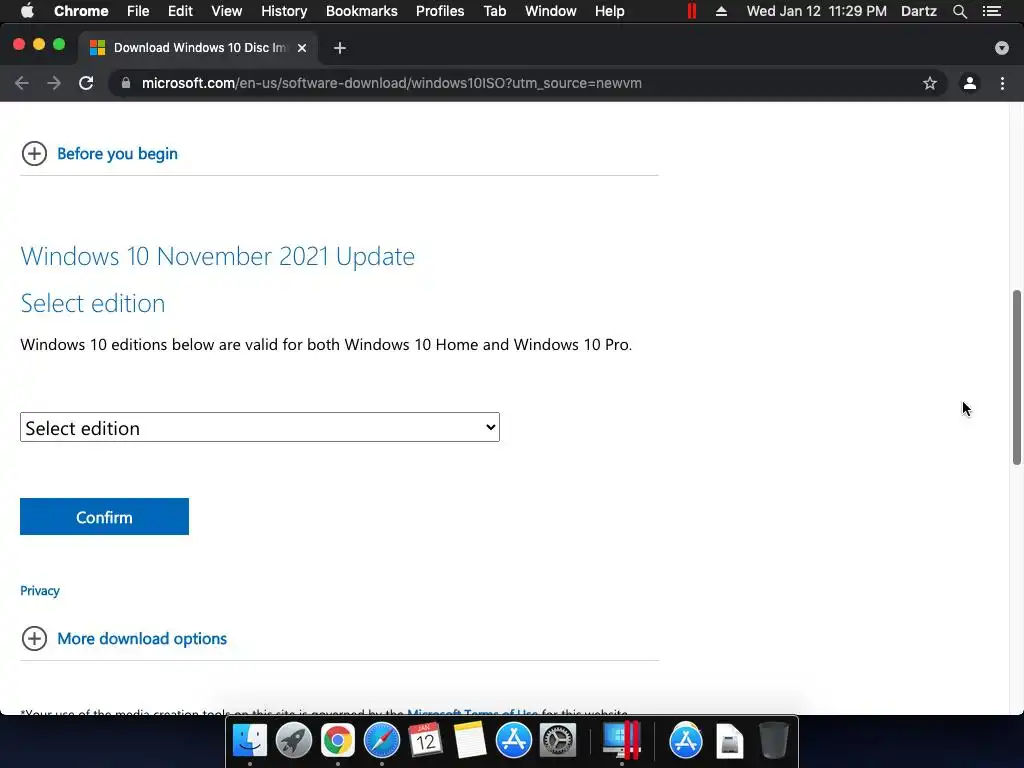The width and height of the screenshot is (1024, 768).
Task: Open the Select edition dropdown
Action: pos(260,427)
